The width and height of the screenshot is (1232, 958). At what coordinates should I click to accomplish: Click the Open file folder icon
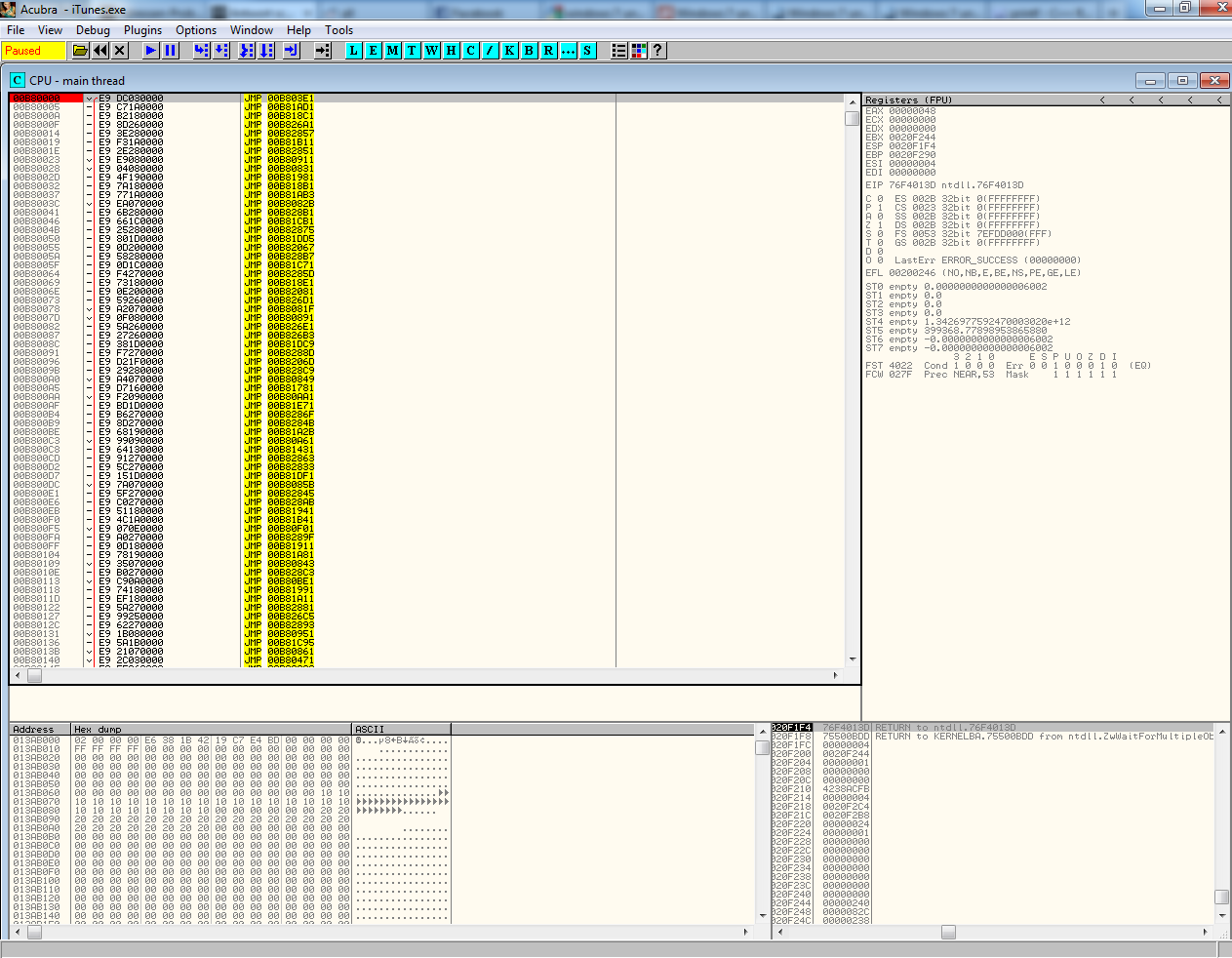[81, 51]
